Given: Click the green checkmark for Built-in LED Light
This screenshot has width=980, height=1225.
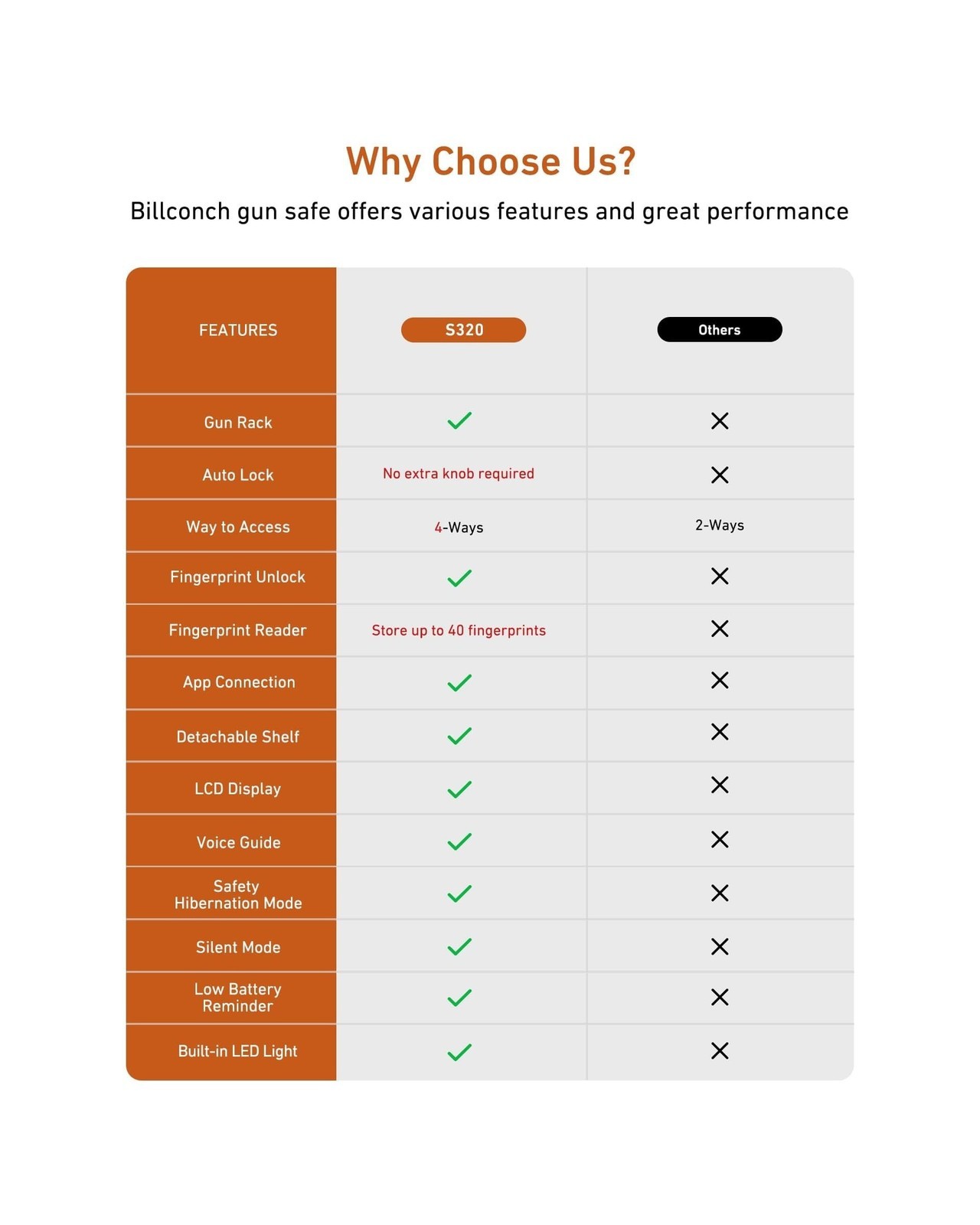Looking at the screenshot, I should click(x=459, y=1052).
